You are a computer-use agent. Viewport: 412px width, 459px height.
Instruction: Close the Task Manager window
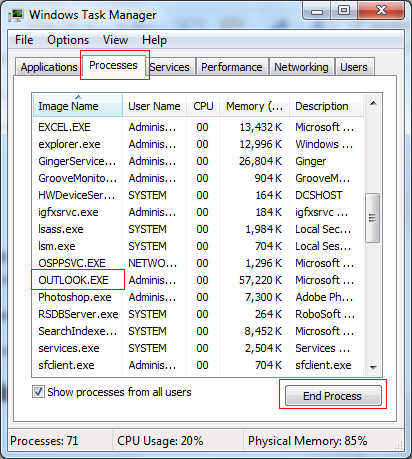[x=381, y=11]
